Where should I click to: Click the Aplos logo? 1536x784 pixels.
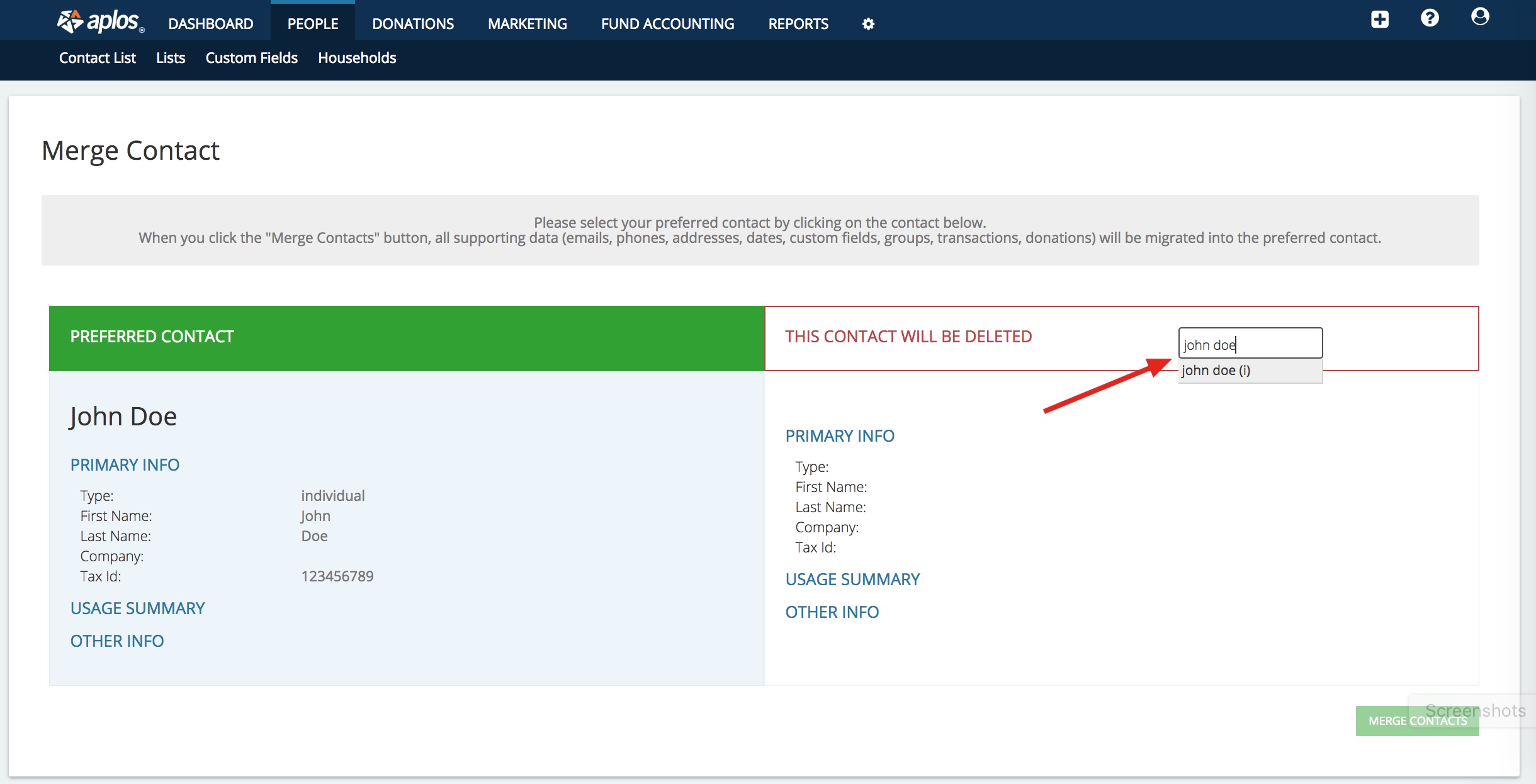point(101,22)
